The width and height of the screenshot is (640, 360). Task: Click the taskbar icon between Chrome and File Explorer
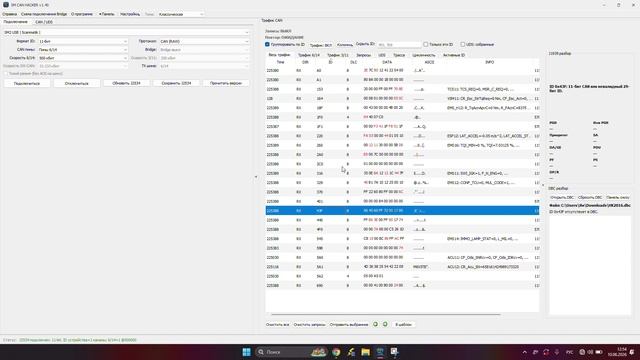(351, 352)
